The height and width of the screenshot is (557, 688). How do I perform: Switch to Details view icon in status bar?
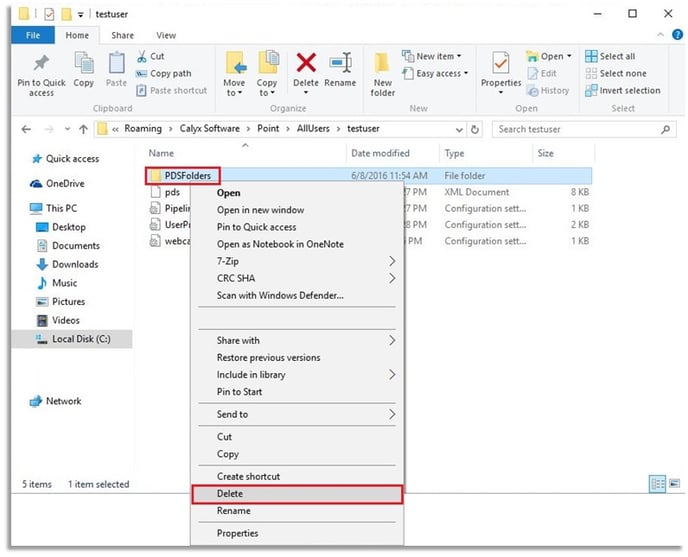pos(657,484)
